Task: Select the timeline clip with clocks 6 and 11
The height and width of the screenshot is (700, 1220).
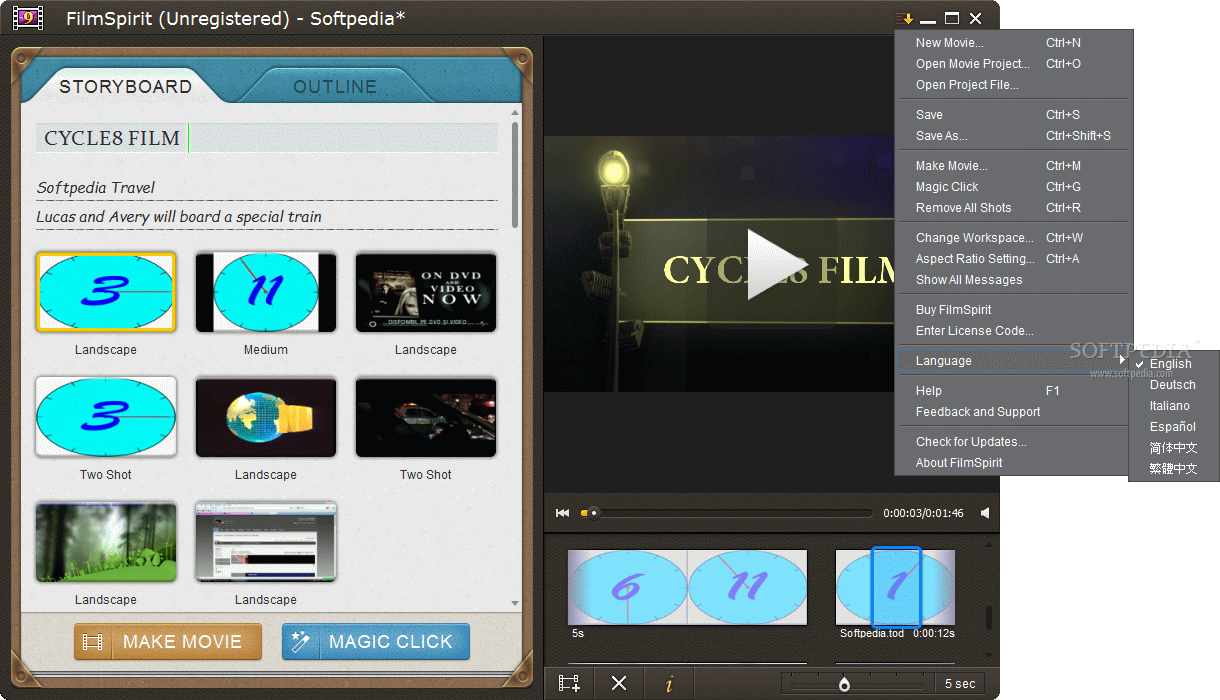Action: coord(688,588)
